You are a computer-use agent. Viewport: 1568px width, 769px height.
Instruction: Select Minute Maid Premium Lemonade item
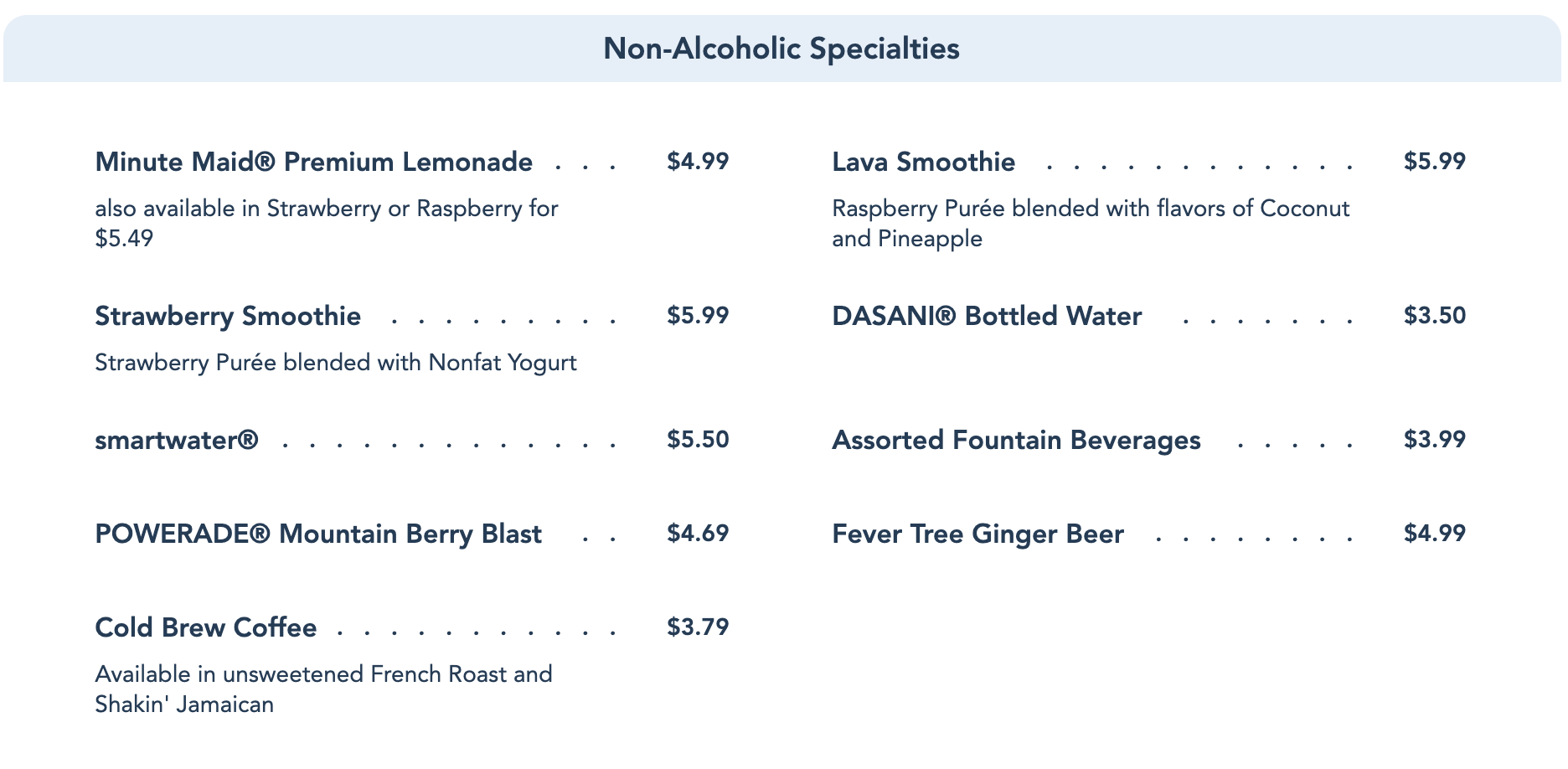point(313,162)
